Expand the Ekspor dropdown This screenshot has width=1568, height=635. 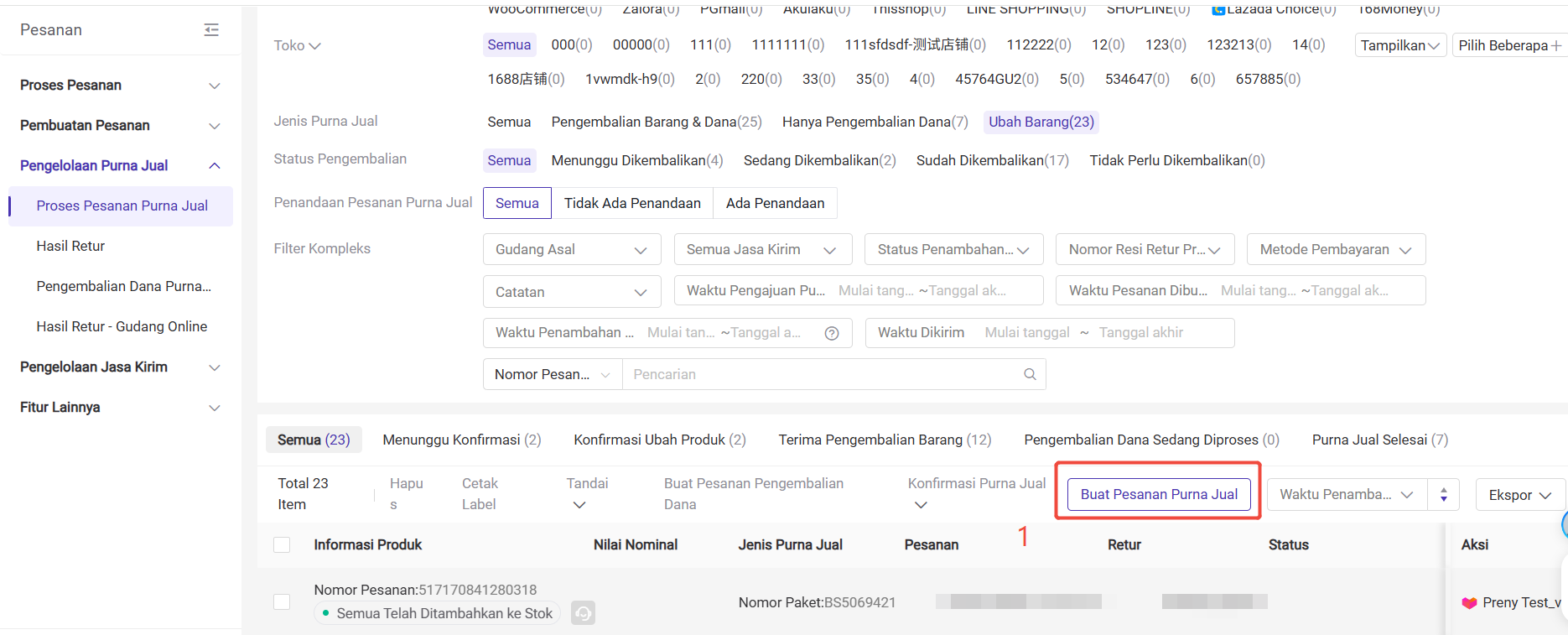coord(1519,495)
